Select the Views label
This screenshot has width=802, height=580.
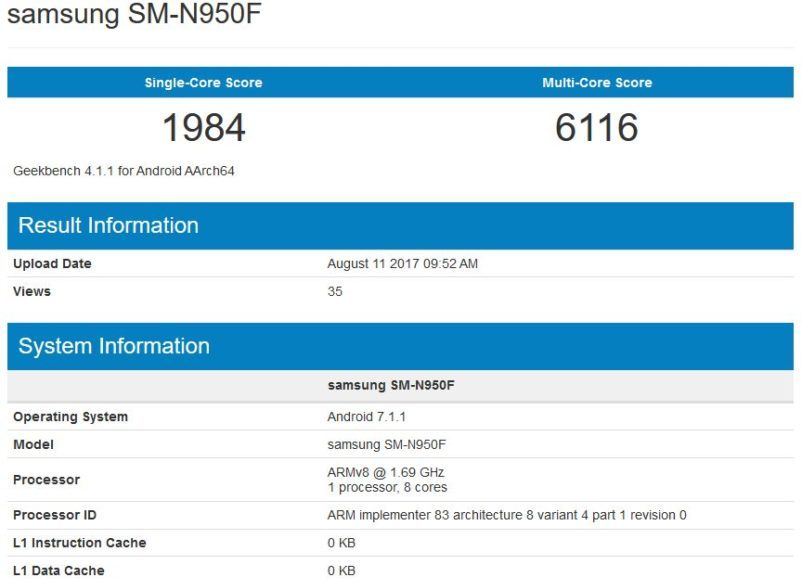(x=32, y=292)
